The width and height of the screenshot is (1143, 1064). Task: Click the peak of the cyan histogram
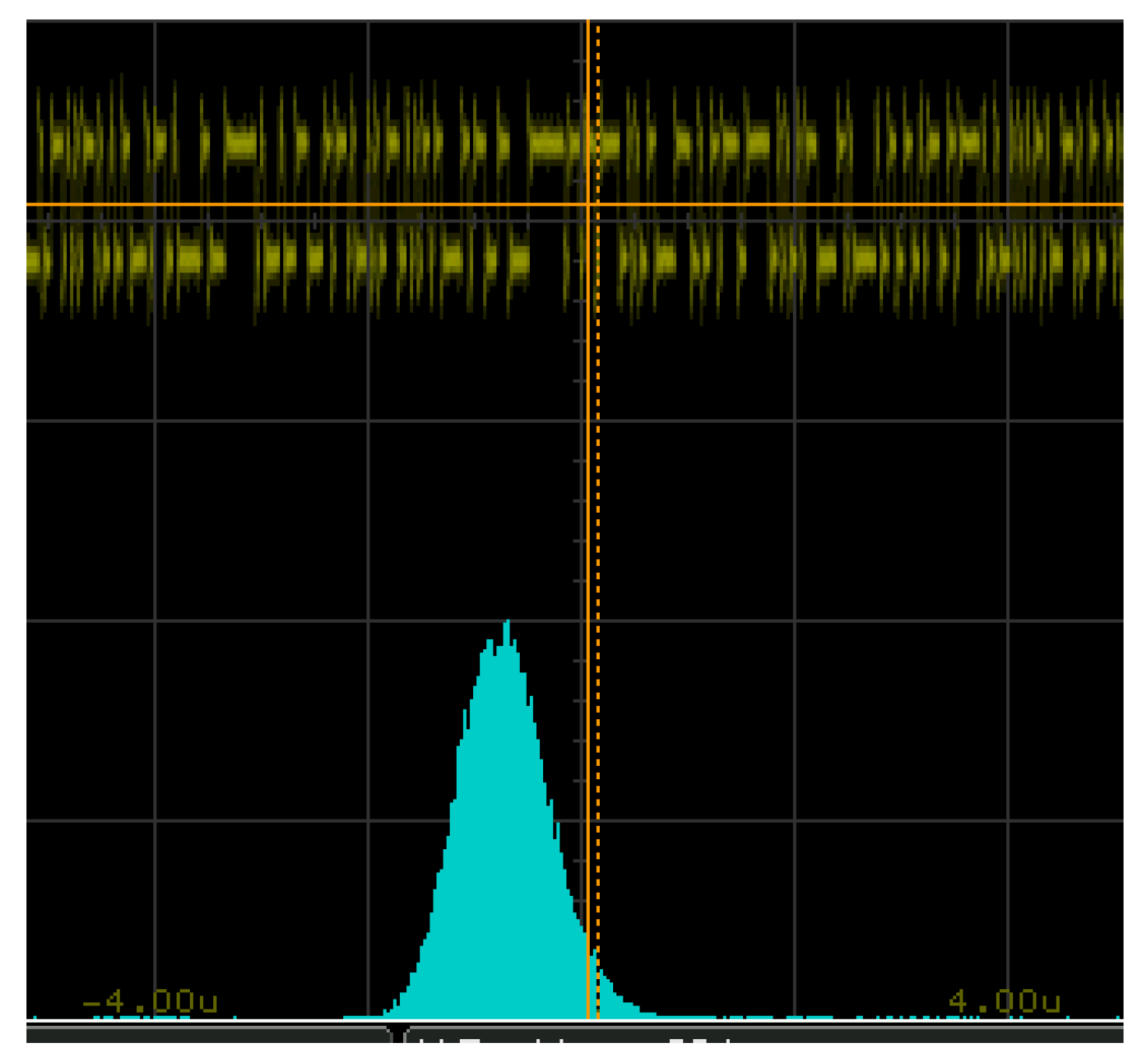click(x=507, y=623)
